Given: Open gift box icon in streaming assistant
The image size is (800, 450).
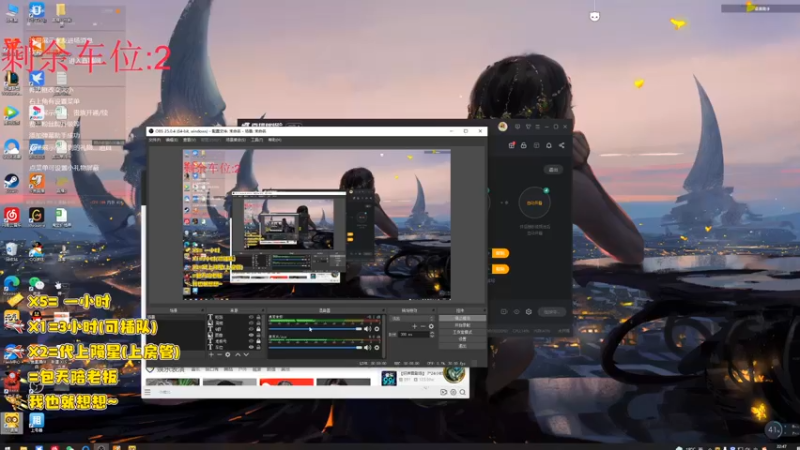Looking at the screenshot, I should [x=512, y=145].
